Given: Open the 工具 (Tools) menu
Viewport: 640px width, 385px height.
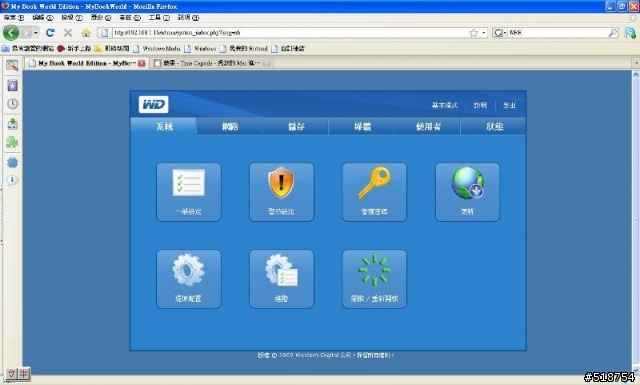Looking at the screenshot, I should pyautogui.click(x=159, y=18).
